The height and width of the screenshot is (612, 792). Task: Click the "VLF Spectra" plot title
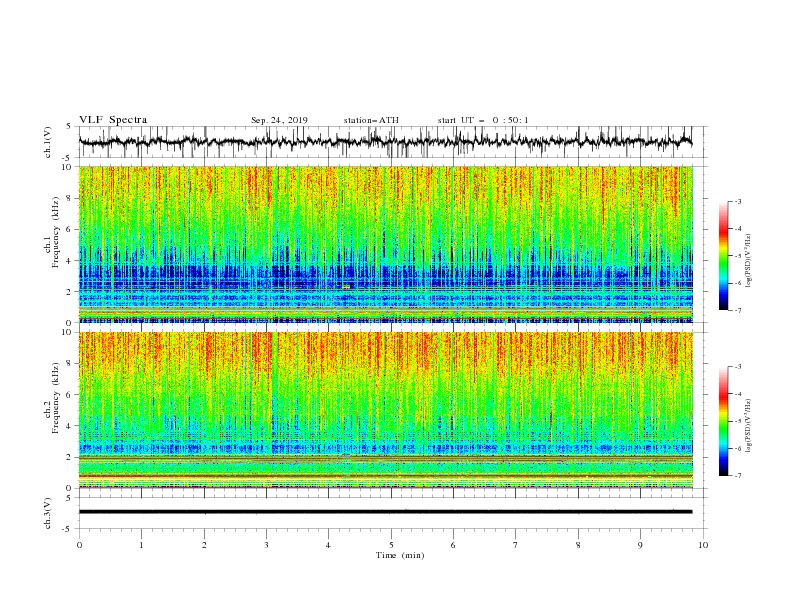113,120
